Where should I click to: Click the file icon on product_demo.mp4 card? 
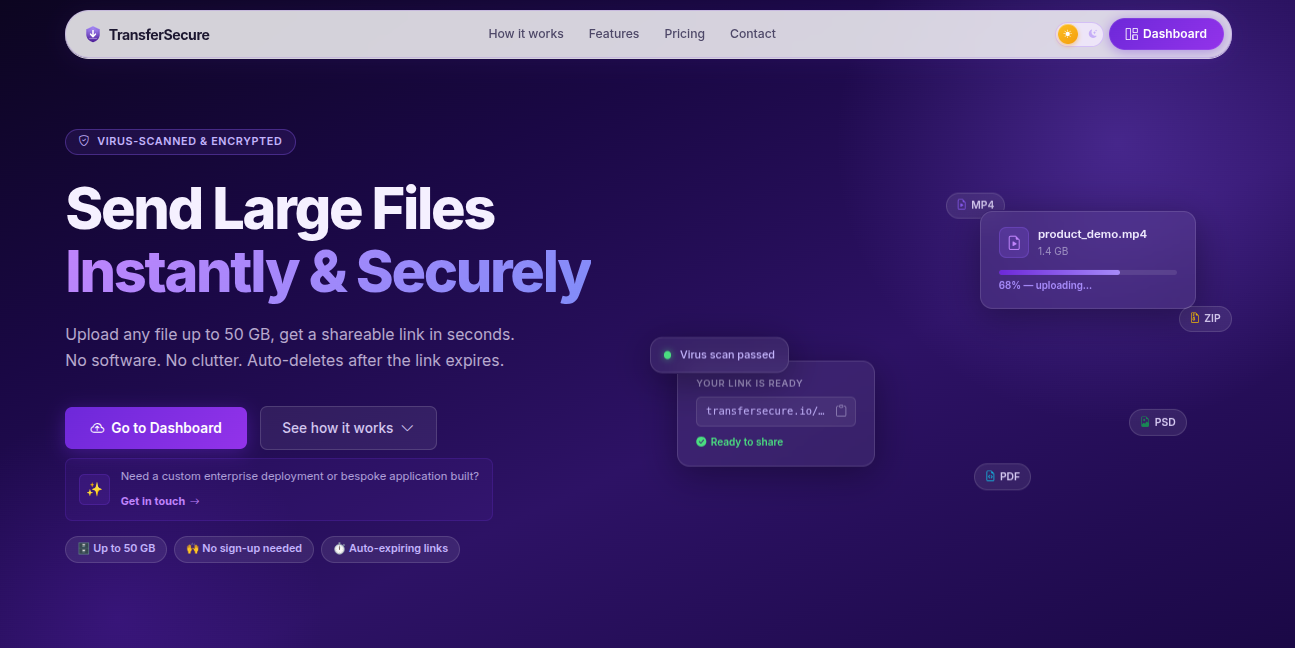pyautogui.click(x=1013, y=242)
